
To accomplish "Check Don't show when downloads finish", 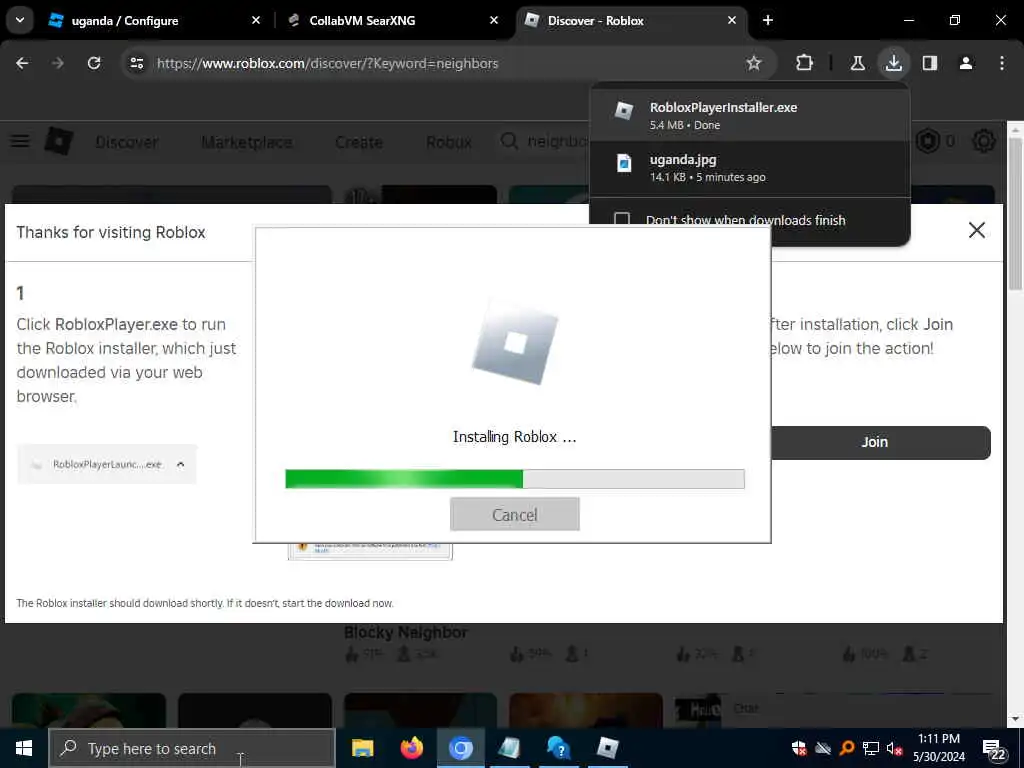I will (622, 219).
